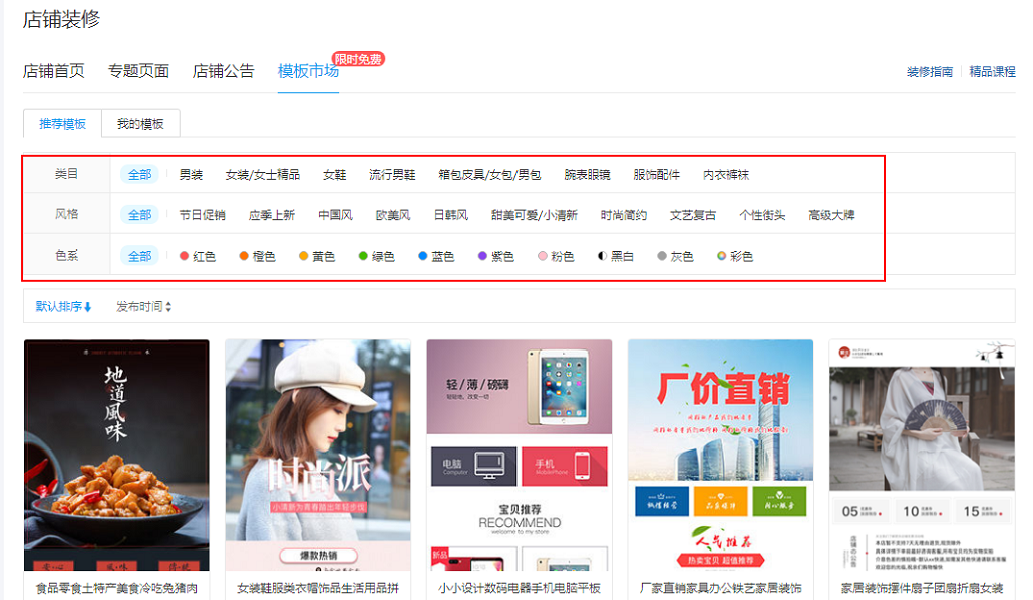1033x600 pixels.
Task: Pick the 黑白 color filter
Action: point(616,256)
